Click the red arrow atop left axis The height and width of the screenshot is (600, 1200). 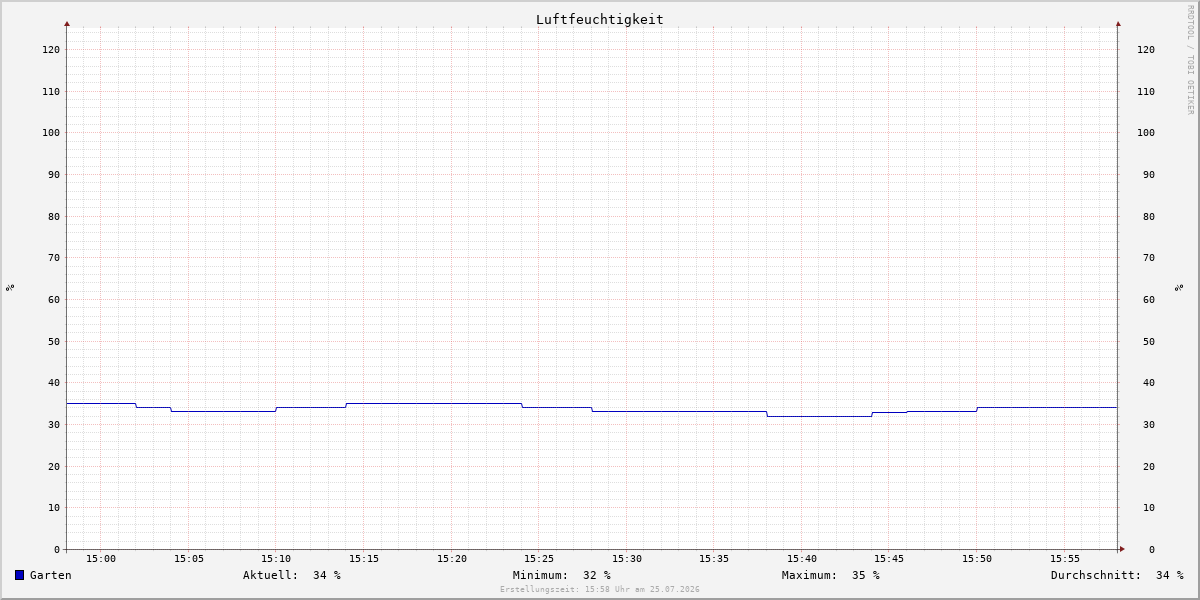67,23
